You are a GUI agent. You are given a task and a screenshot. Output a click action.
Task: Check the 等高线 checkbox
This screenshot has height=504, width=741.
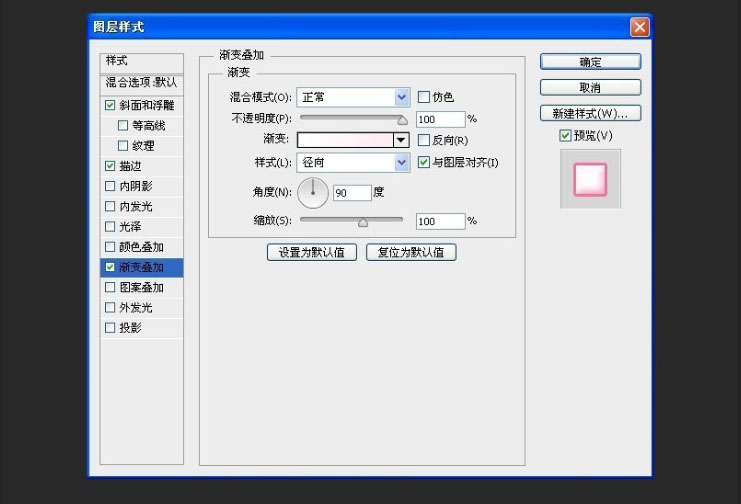pos(123,126)
